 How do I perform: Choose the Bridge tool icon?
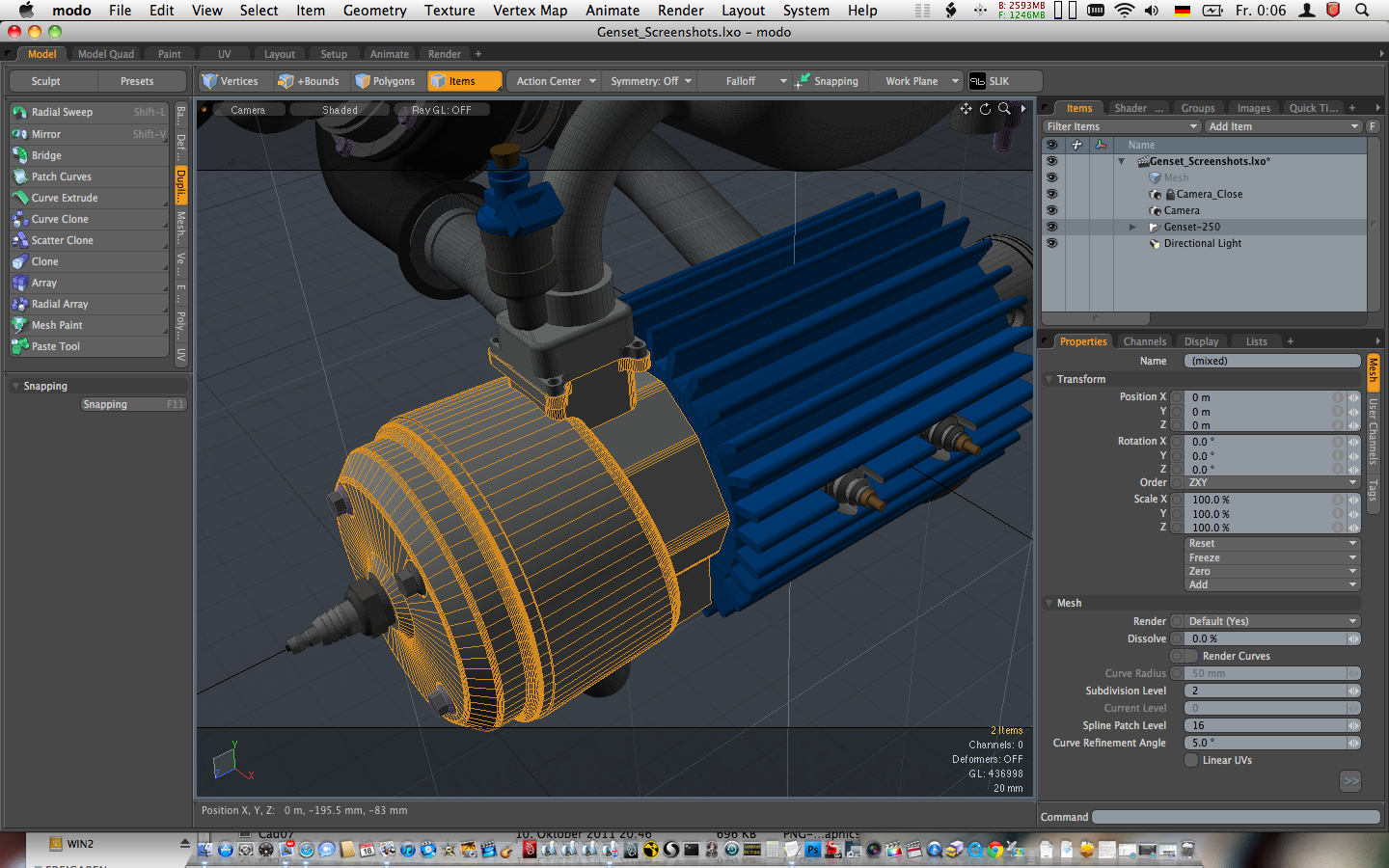click(19, 155)
